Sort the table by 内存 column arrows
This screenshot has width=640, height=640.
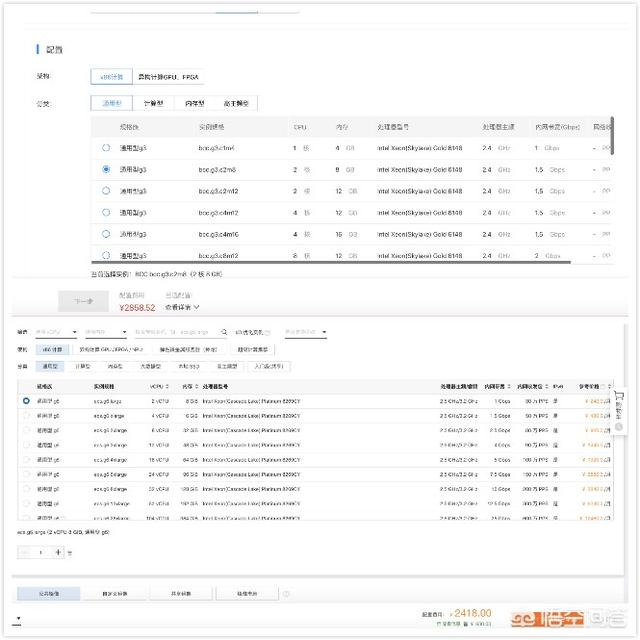[197, 386]
